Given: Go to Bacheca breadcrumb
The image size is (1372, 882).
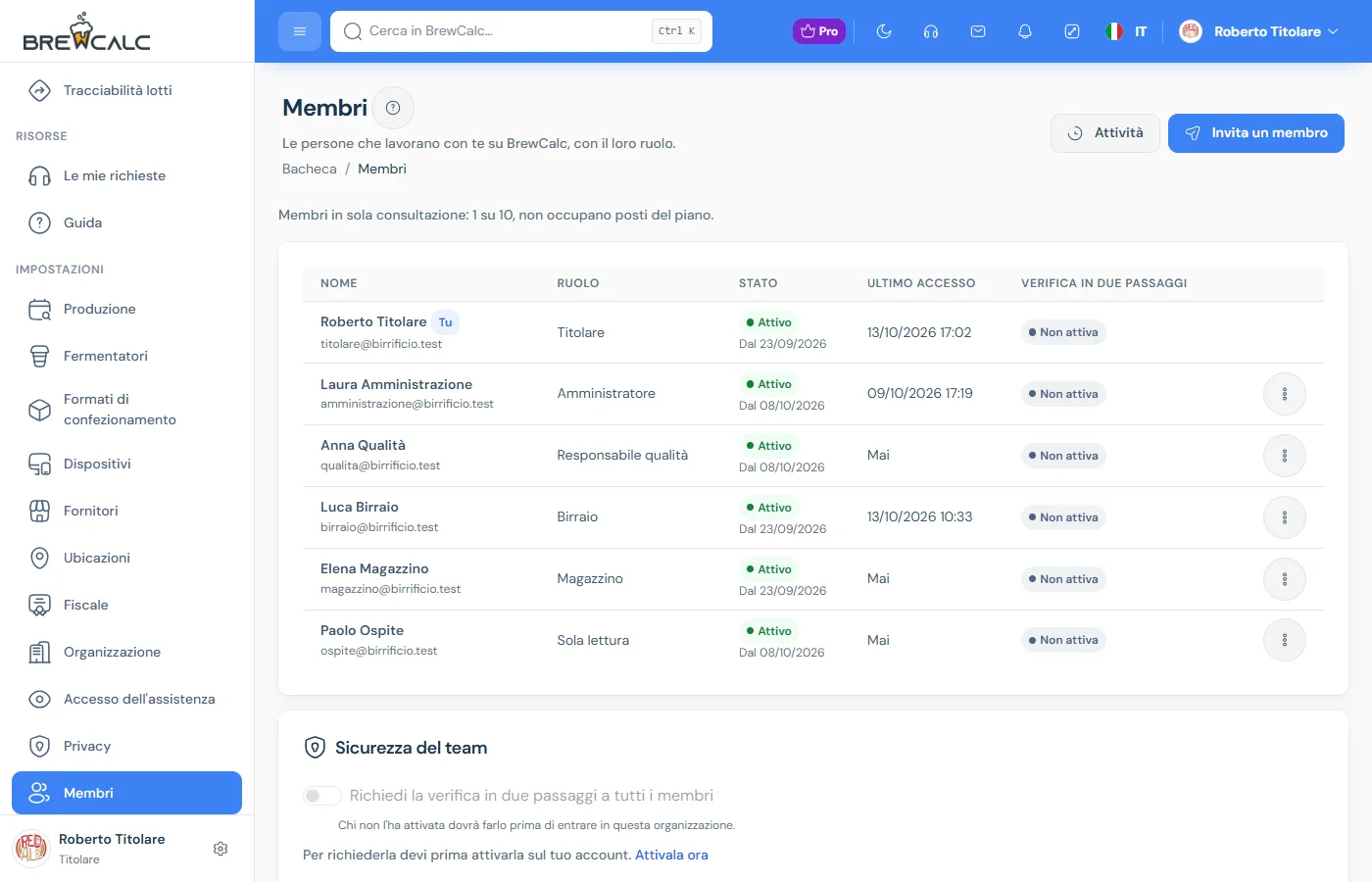Looking at the screenshot, I should point(310,169).
